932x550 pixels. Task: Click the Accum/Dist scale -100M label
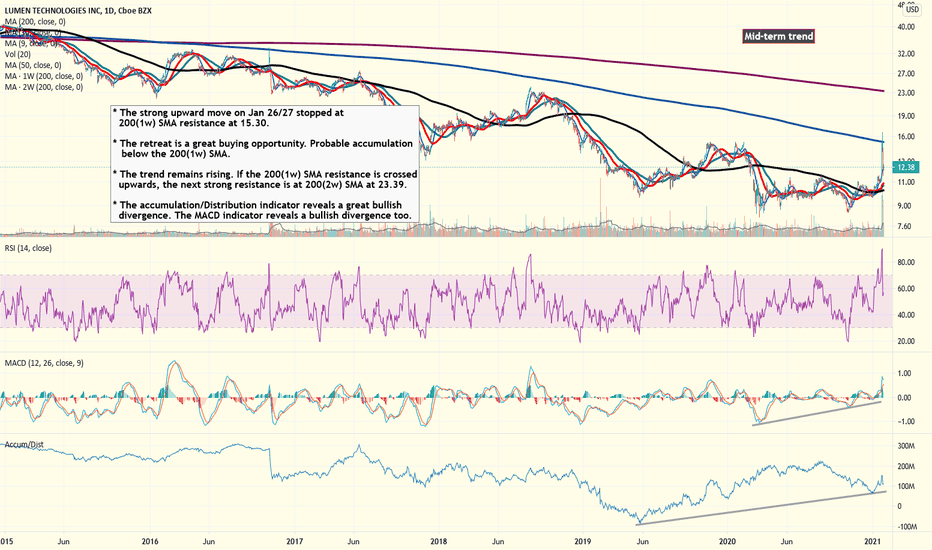(907, 527)
